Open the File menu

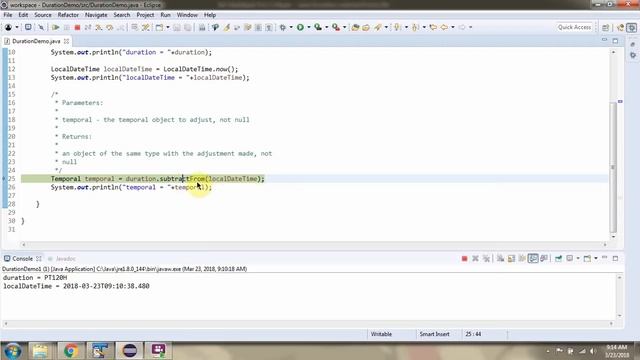tap(8, 15)
